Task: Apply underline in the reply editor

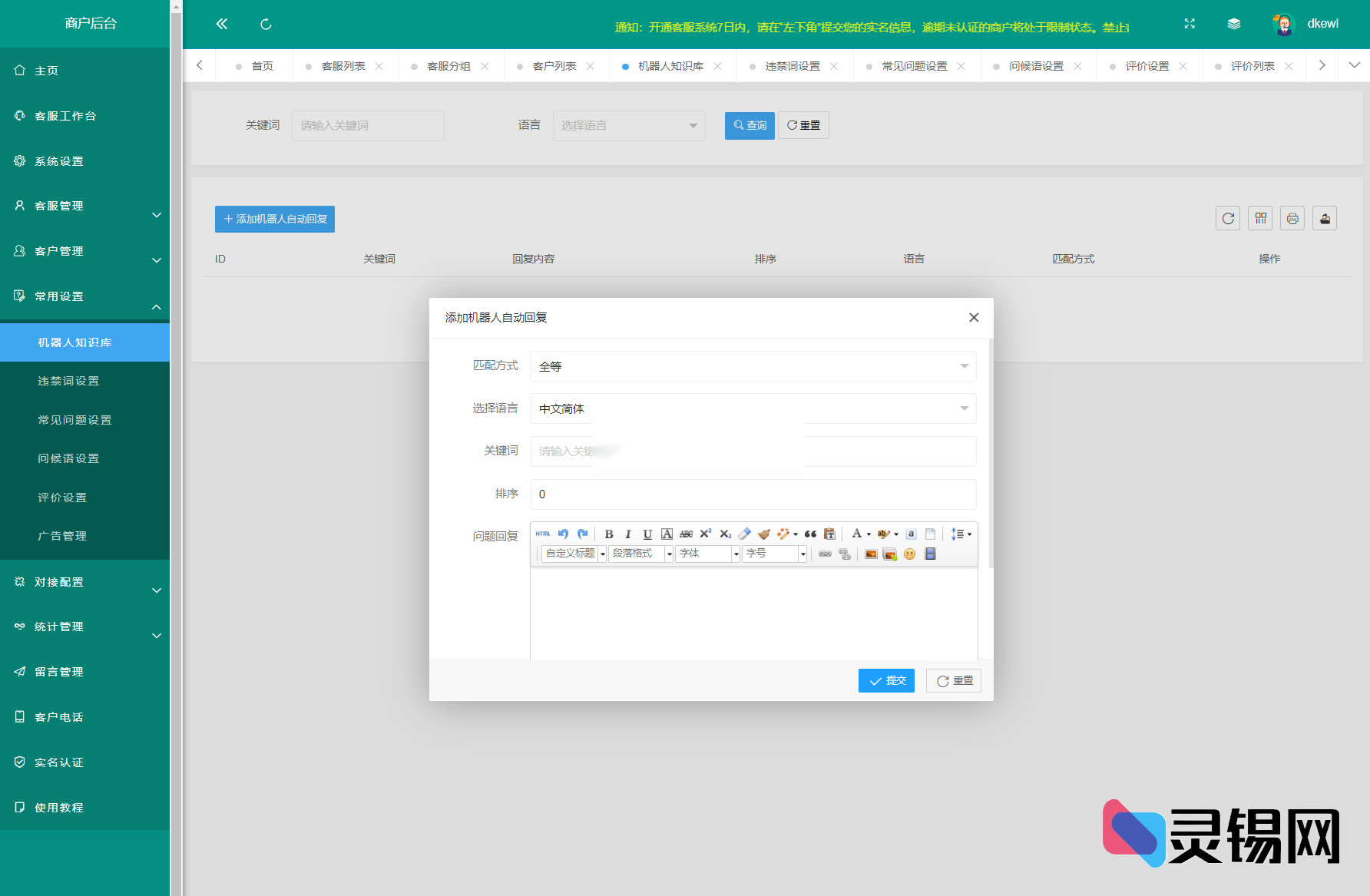Action: coord(647,534)
